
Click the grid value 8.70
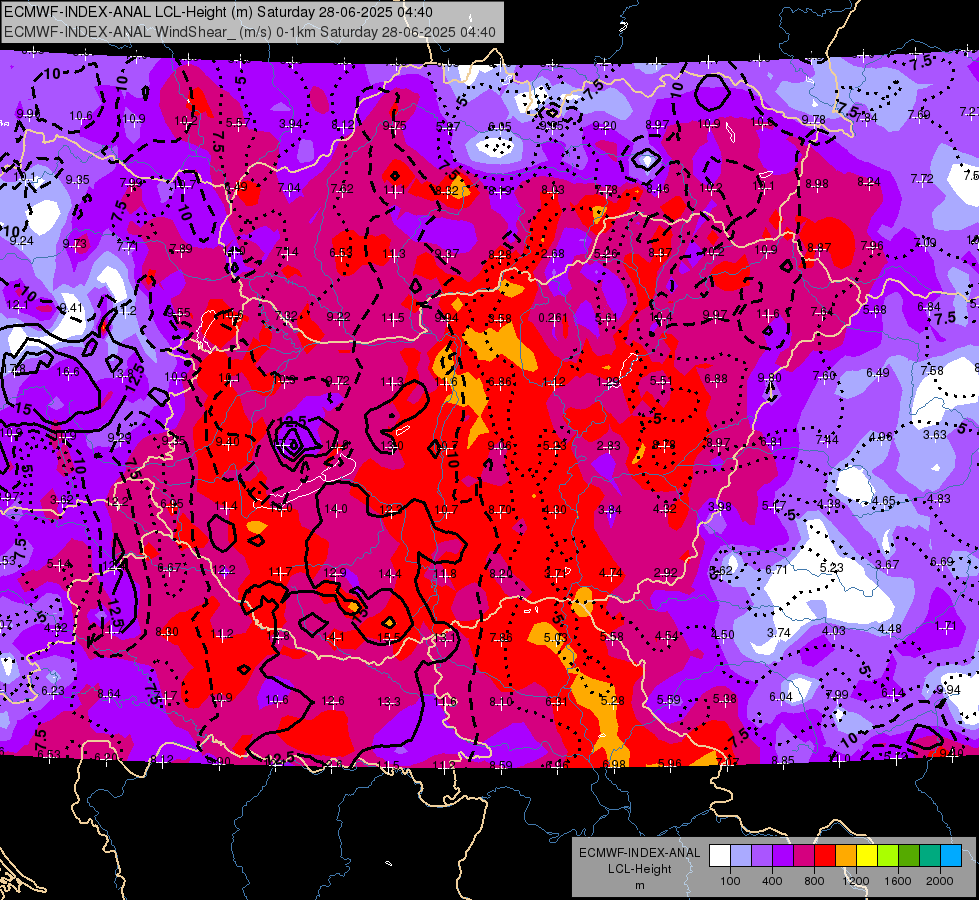click(499, 510)
